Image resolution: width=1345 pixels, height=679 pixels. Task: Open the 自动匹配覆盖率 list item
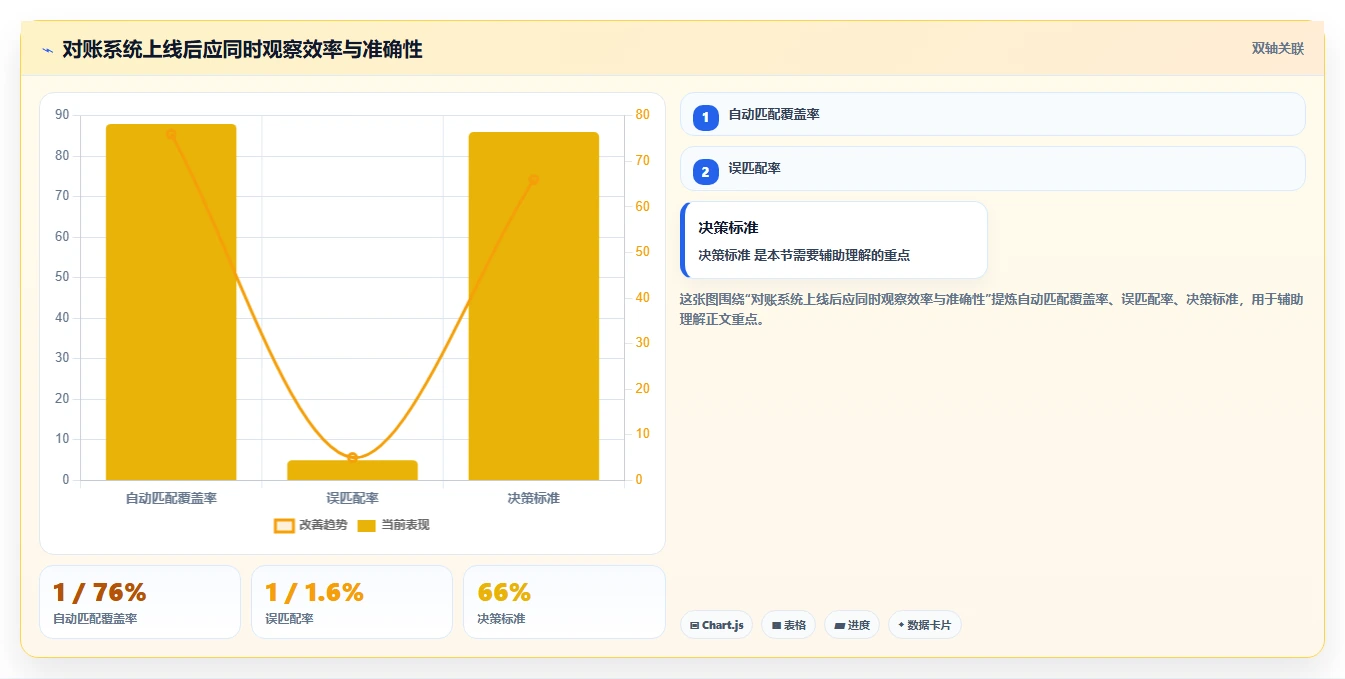pos(992,114)
